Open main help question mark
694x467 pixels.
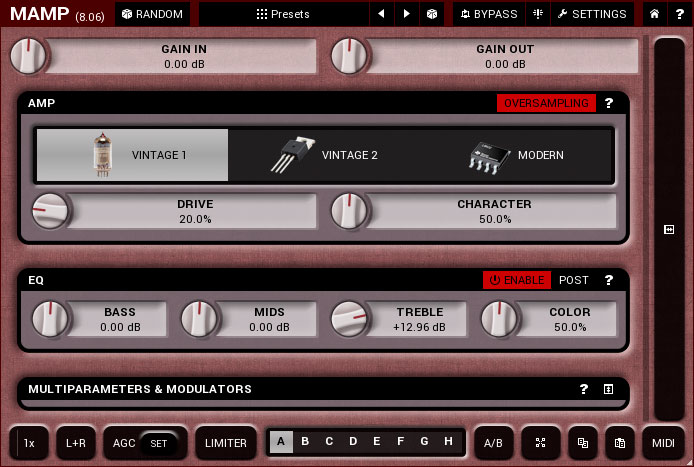coord(679,14)
